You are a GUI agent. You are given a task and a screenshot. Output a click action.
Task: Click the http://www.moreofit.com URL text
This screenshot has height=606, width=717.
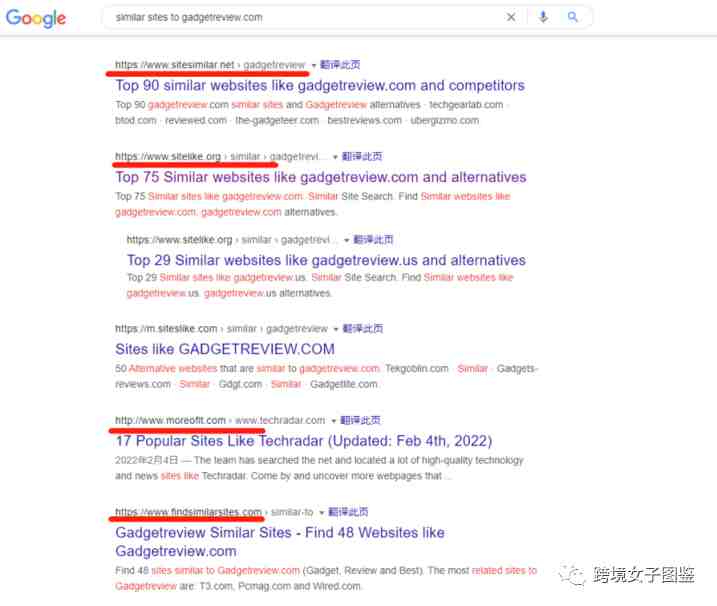[171, 421]
